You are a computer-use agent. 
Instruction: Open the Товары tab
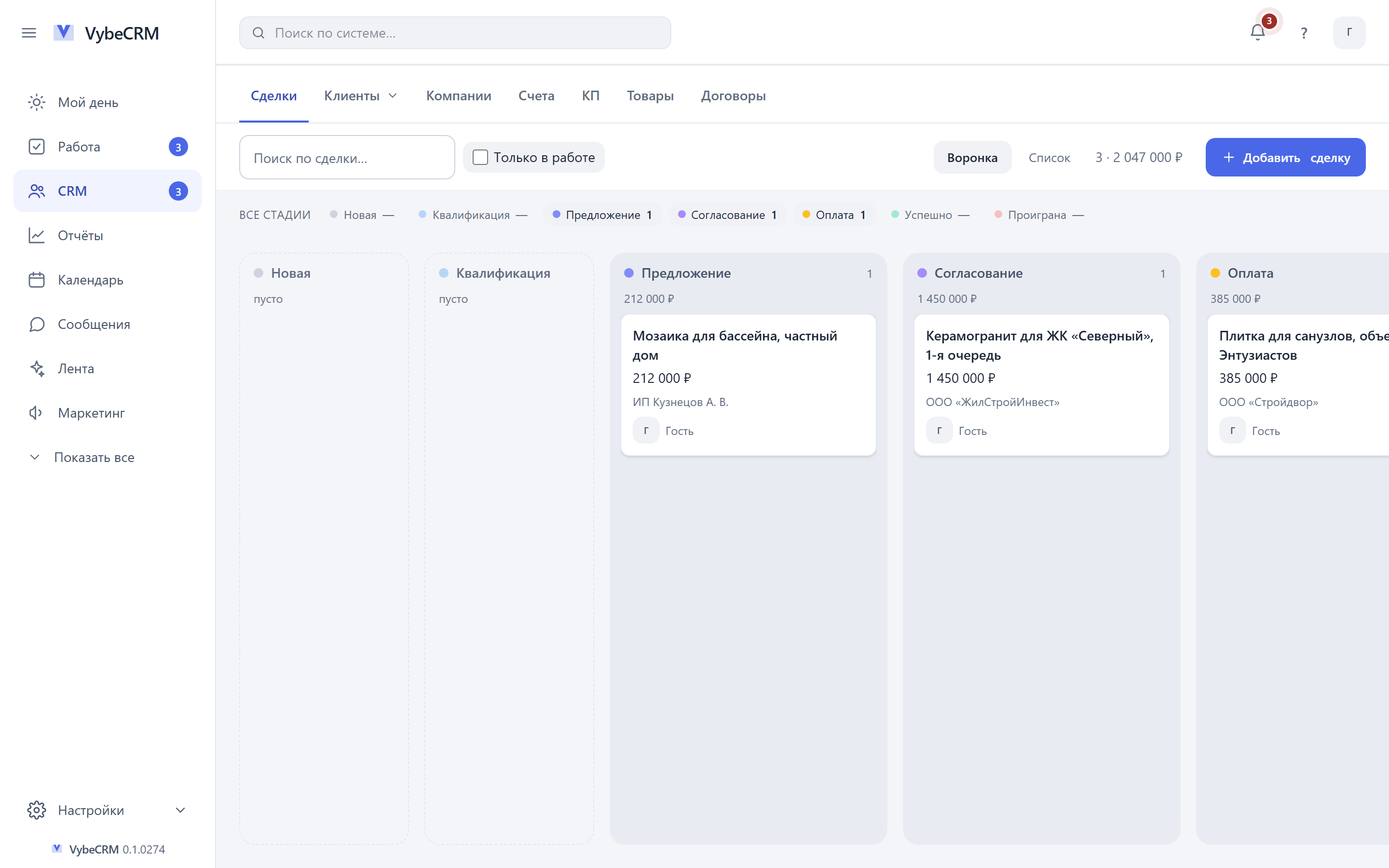(650, 96)
